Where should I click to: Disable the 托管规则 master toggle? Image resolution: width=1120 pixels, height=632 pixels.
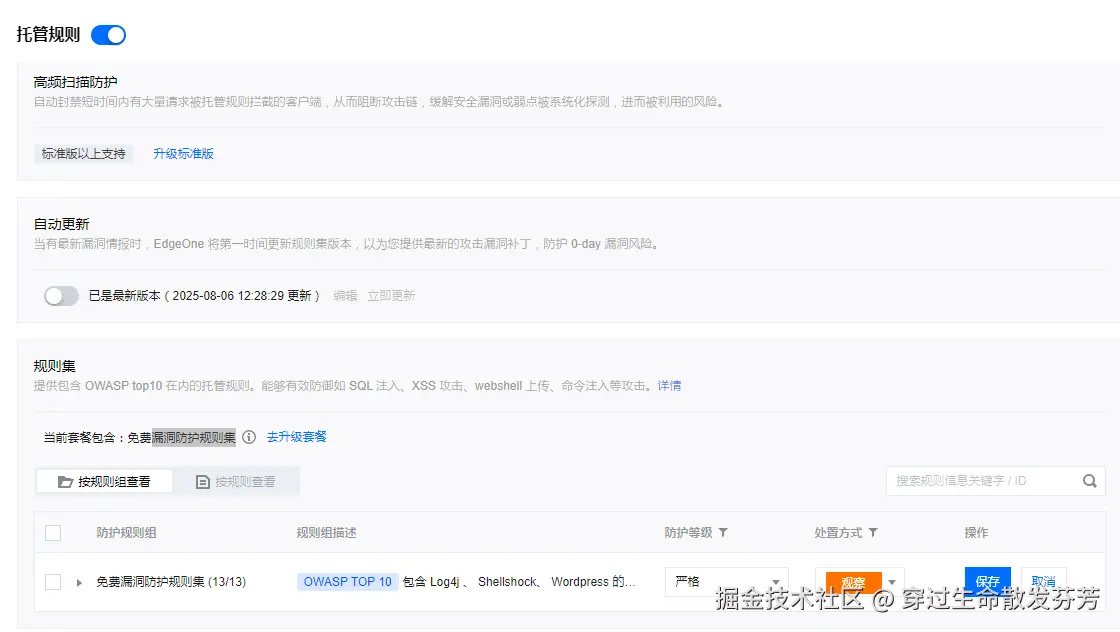coord(108,34)
